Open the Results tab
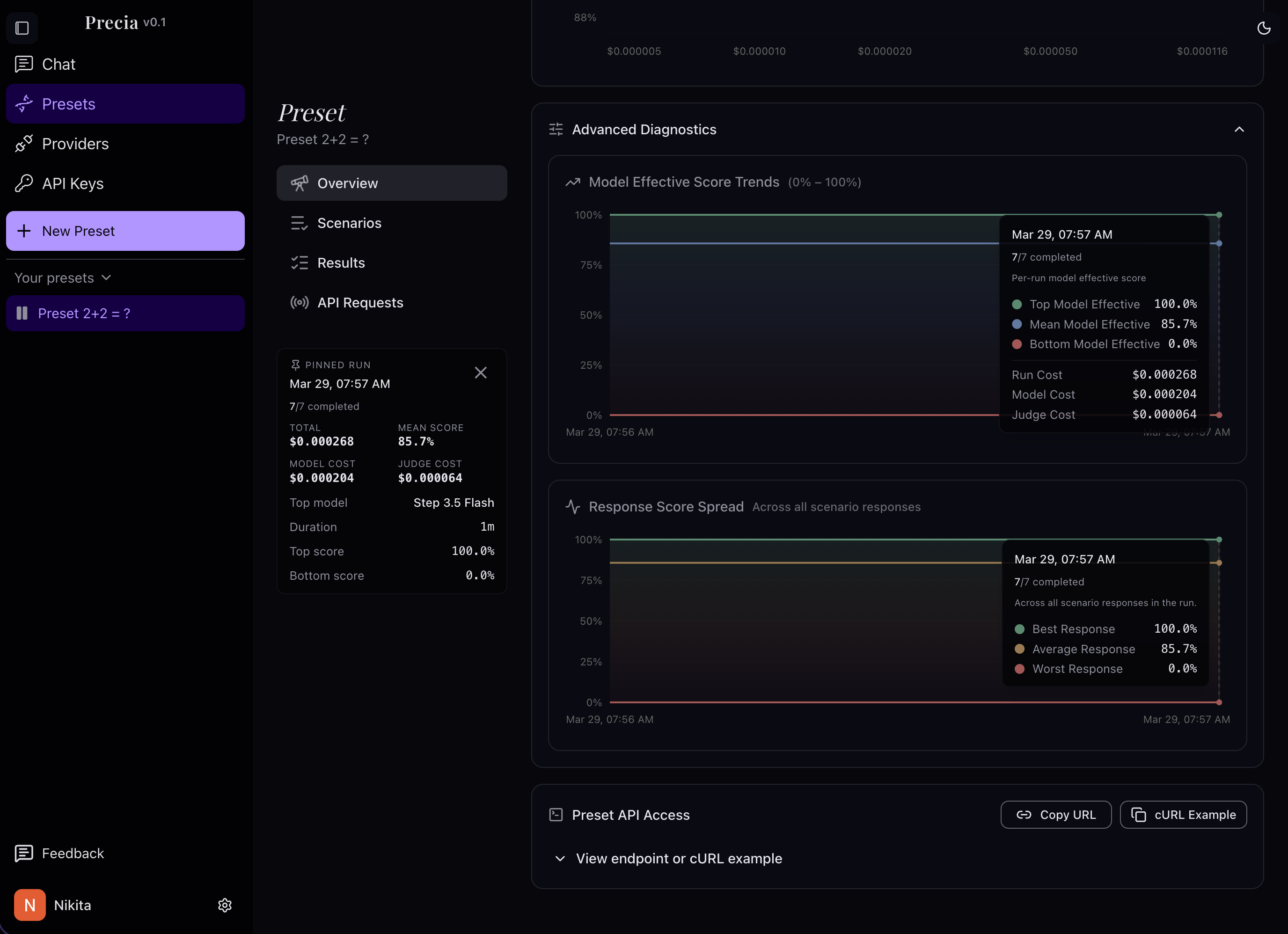Screen dimensions: 1288x934 [x=341, y=263]
